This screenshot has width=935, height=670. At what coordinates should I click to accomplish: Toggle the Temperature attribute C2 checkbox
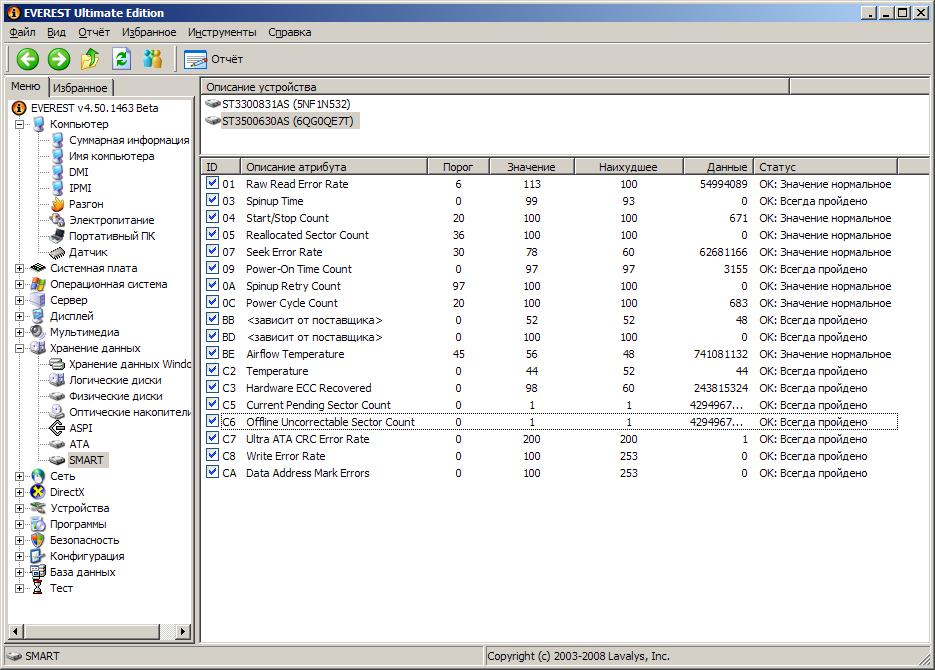[212, 371]
